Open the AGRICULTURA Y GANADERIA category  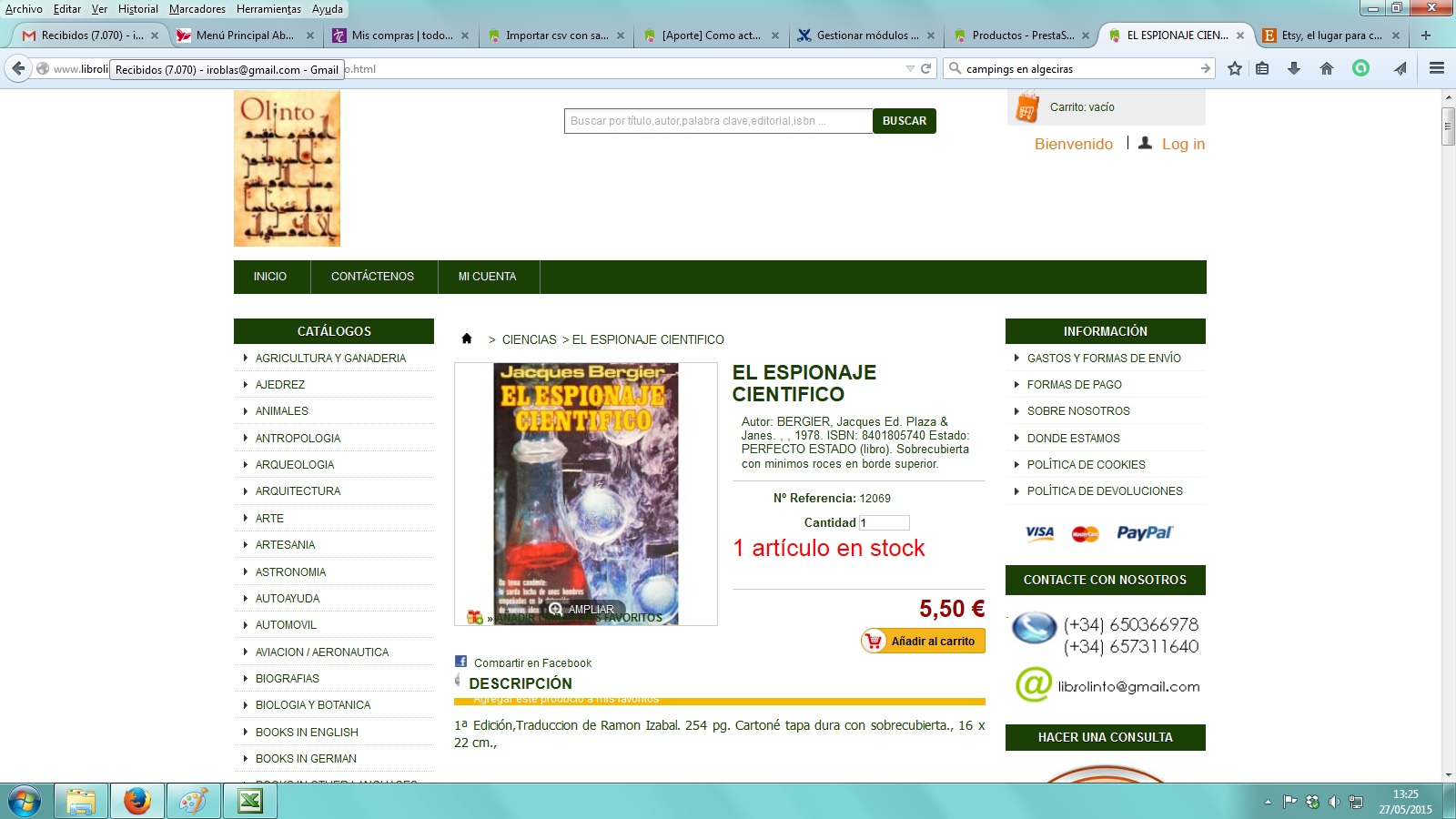330,359
